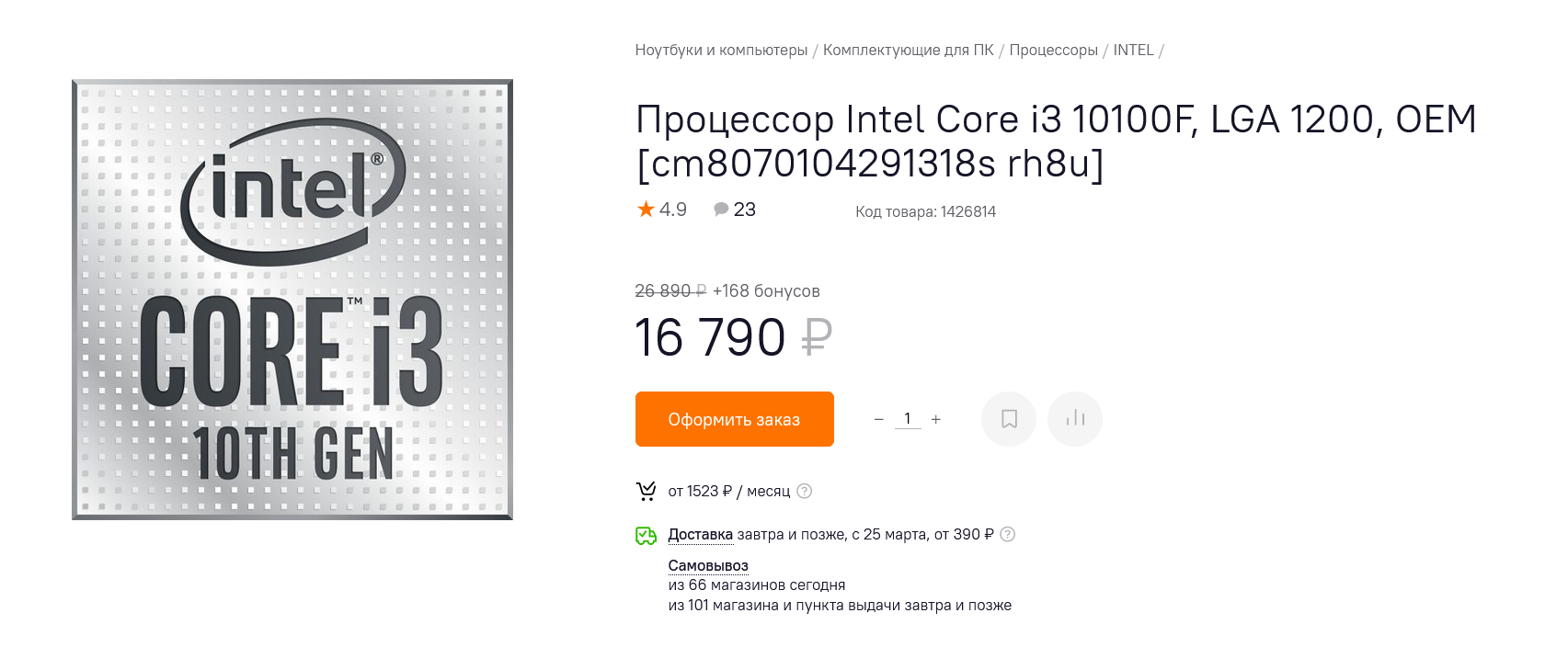
Task: Go to Ноутбуки и компьютеры breadcrumb
Action: point(721,51)
